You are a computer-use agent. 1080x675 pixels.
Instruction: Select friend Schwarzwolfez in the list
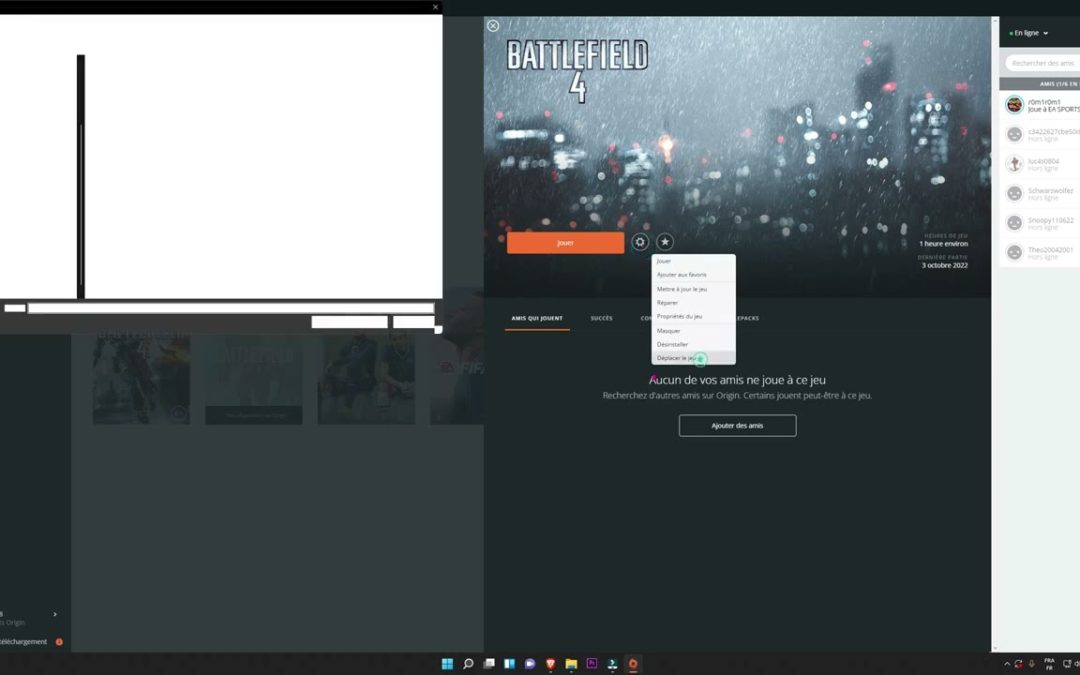[x=1039, y=194]
